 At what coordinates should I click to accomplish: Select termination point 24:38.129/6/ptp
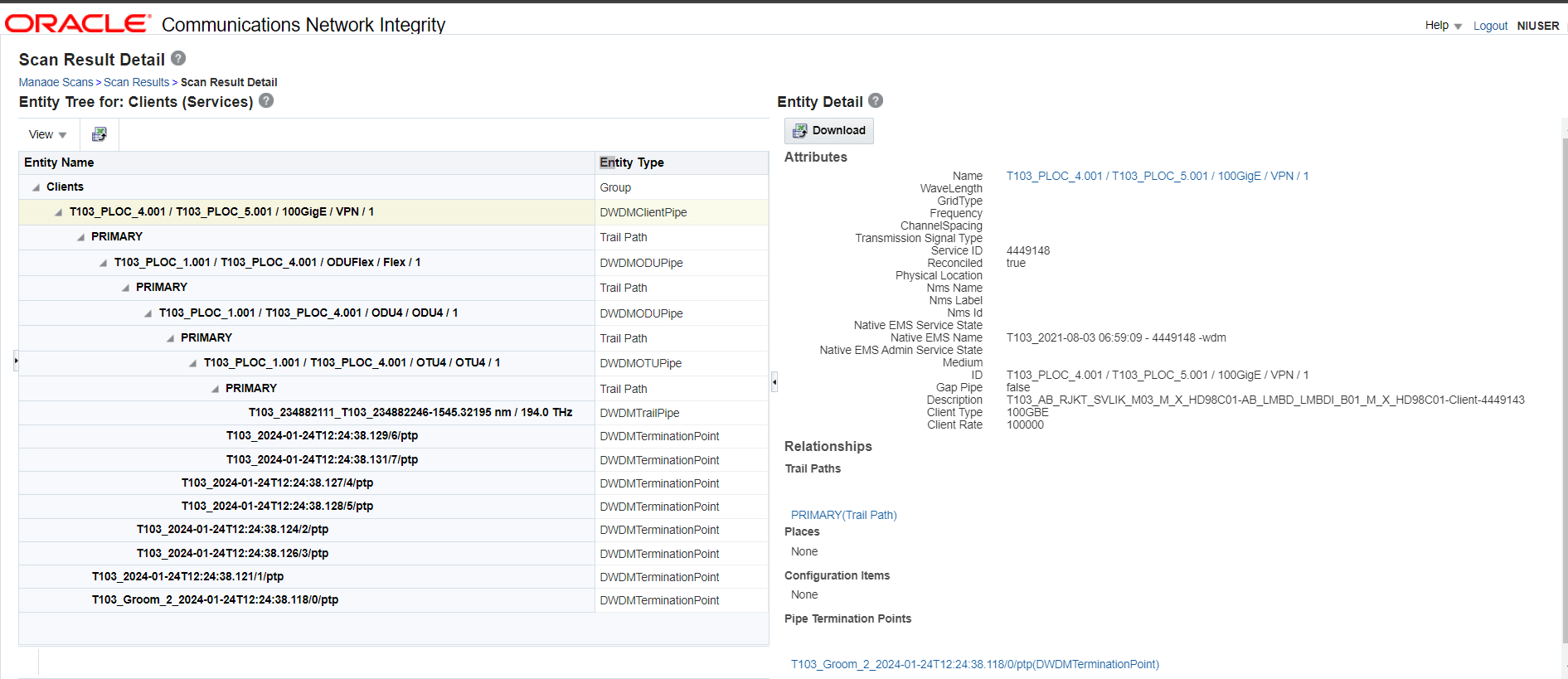point(393,435)
